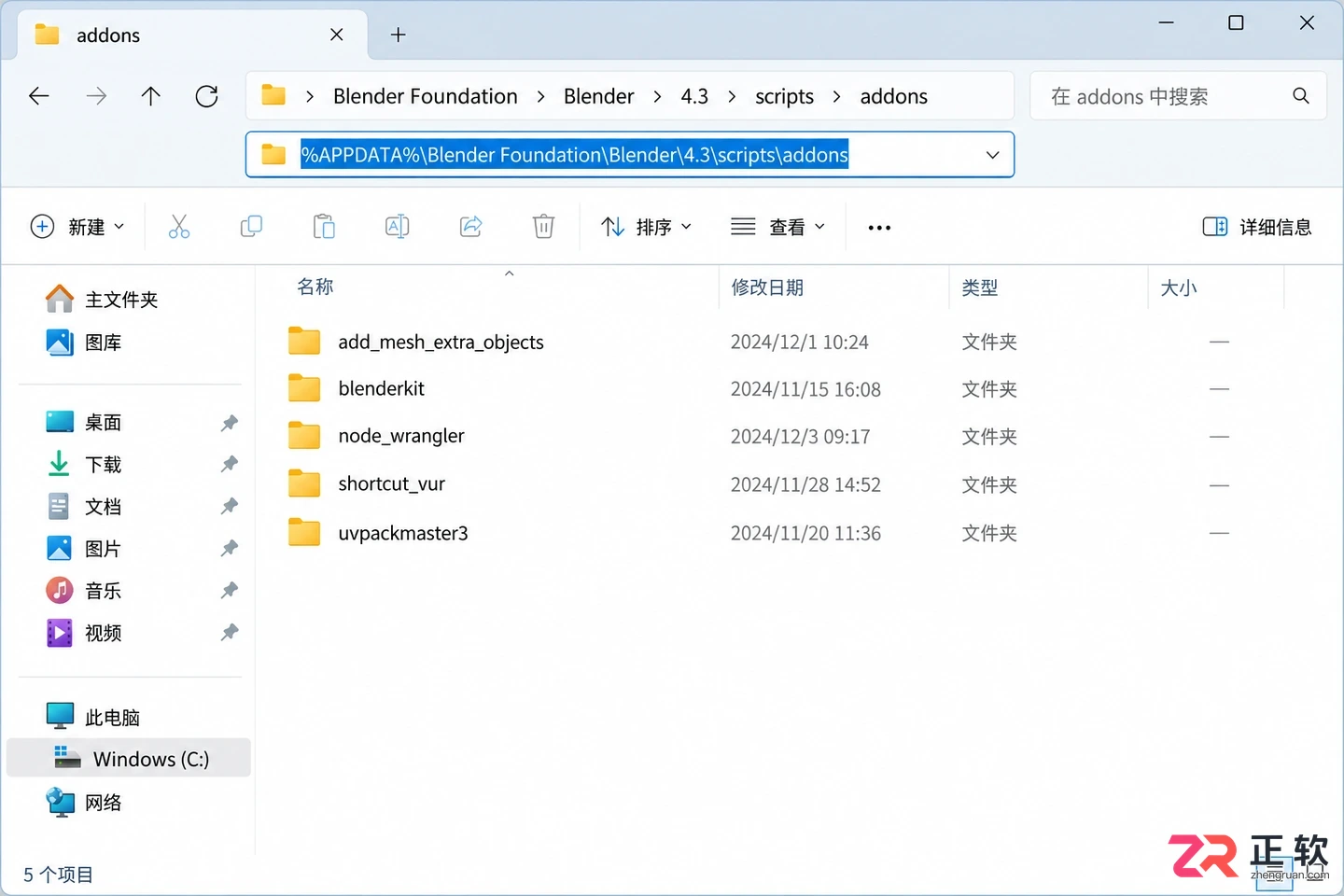Go back to the previous folder
Image resolution: width=1344 pixels, height=896 pixels.
(39, 96)
